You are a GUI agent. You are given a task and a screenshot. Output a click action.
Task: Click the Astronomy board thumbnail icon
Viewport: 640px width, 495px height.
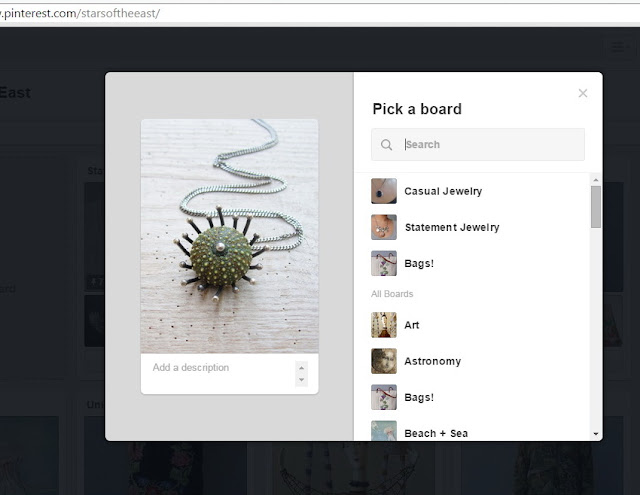point(384,361)
